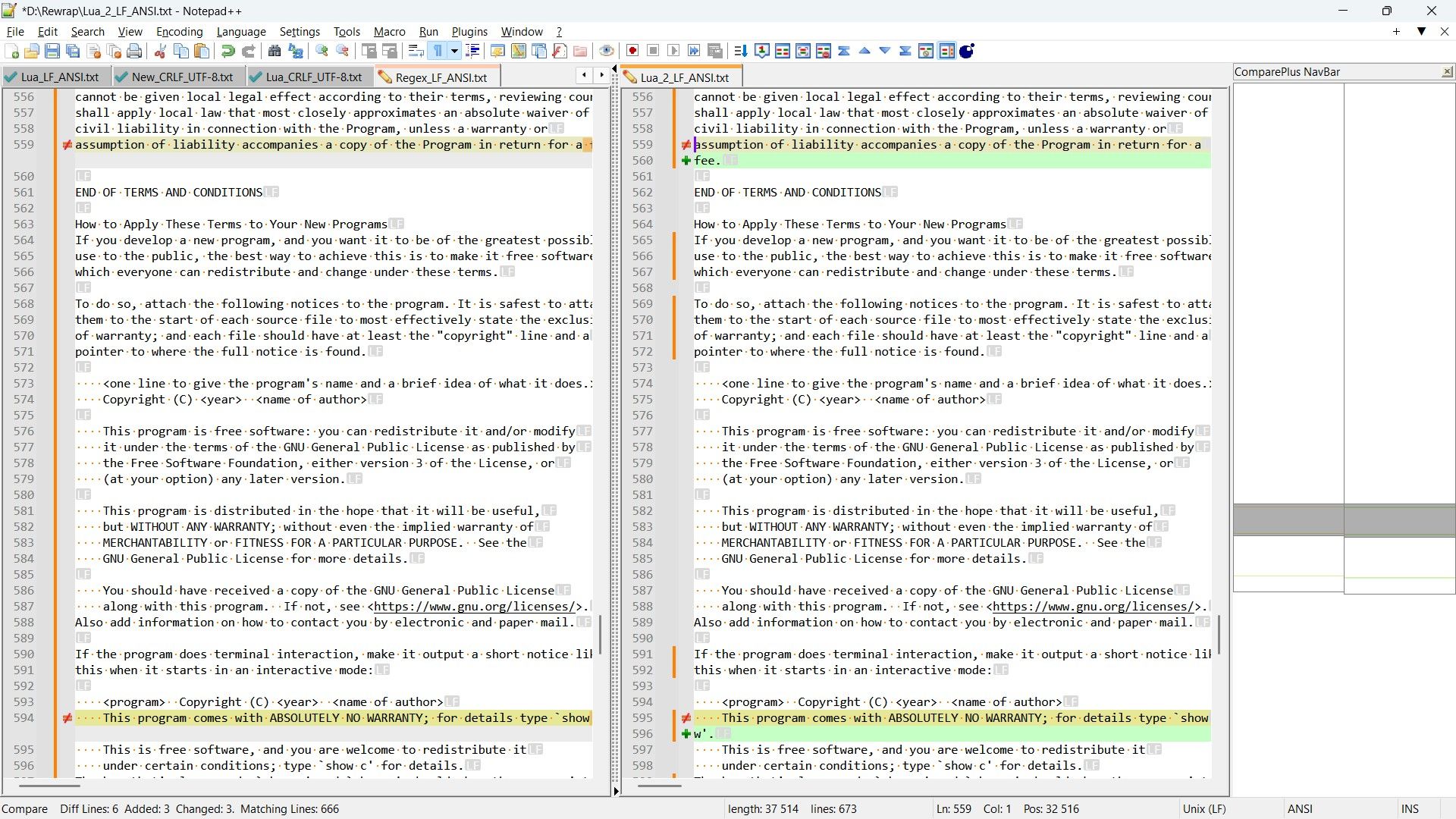Open Find dialog using binoculars icon

click(275, 51)
